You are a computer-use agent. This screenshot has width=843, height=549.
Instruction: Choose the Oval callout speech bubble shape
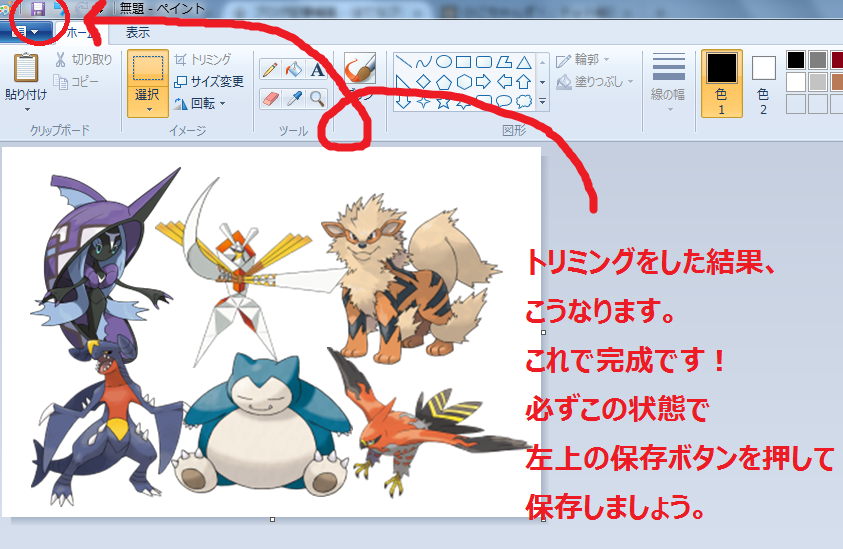point(504,102)
